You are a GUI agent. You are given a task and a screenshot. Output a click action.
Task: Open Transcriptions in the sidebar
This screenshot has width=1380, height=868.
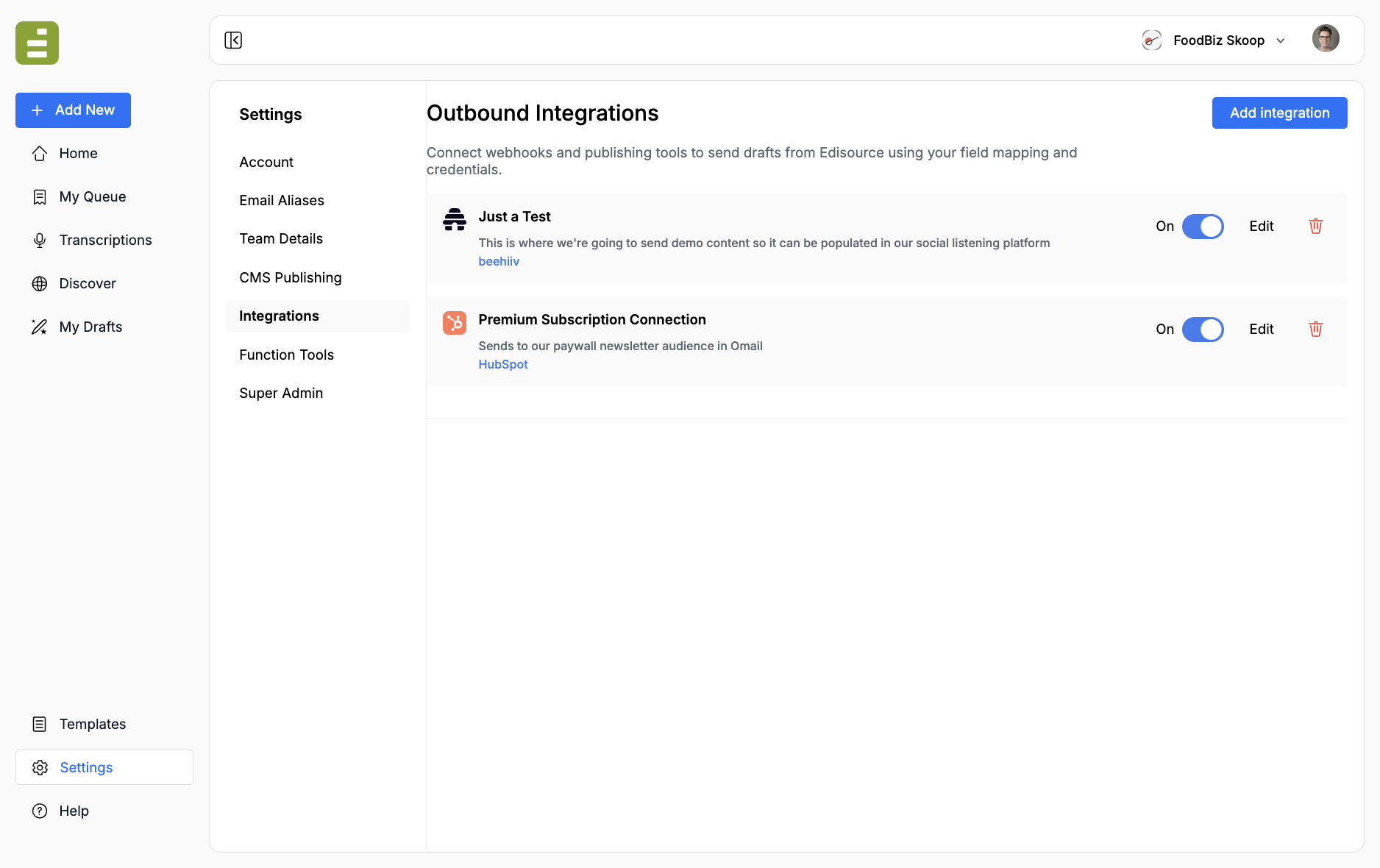(104, 240)
